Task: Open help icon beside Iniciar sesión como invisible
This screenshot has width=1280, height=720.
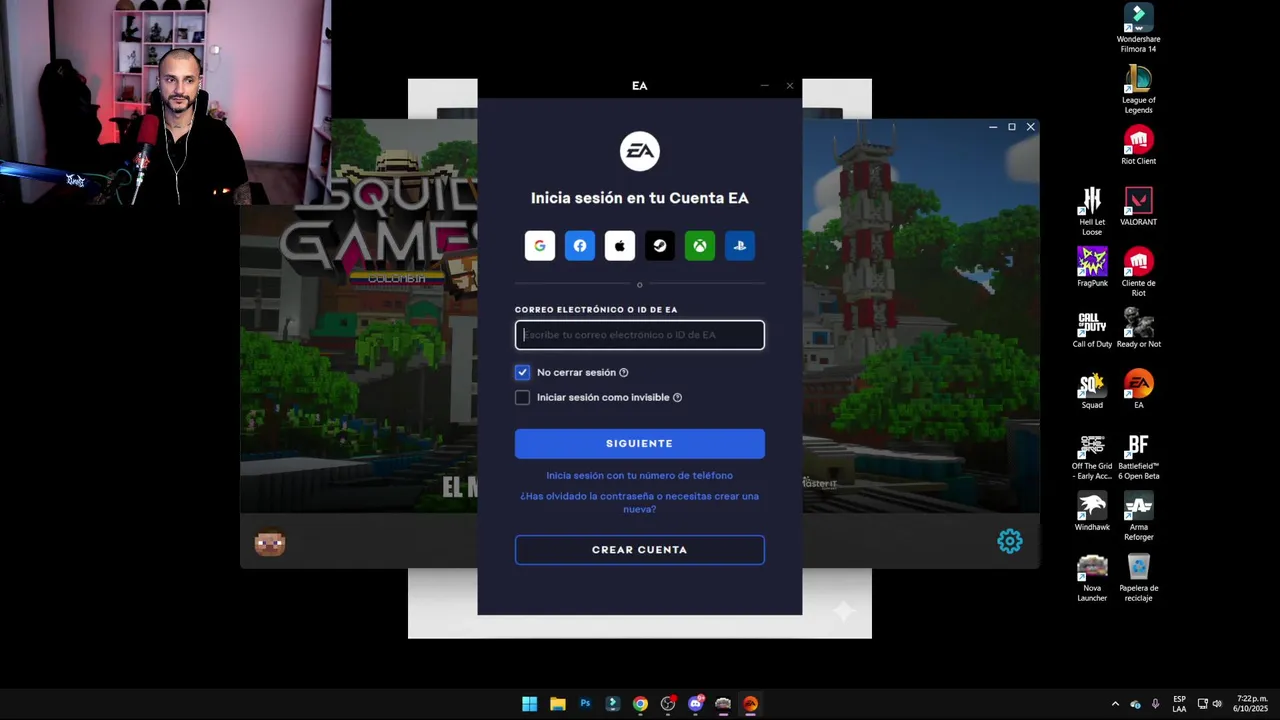Action: pos(677,398)
